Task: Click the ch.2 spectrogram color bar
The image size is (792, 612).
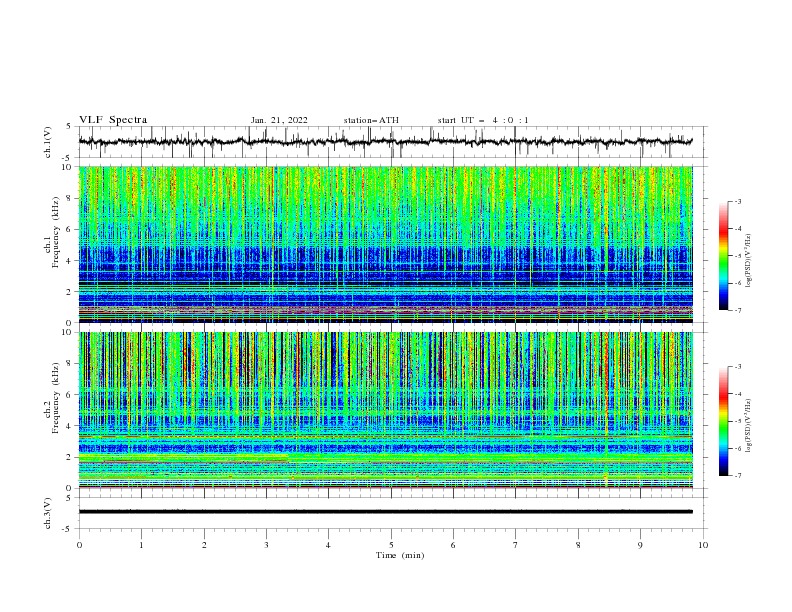Action: 724,421
